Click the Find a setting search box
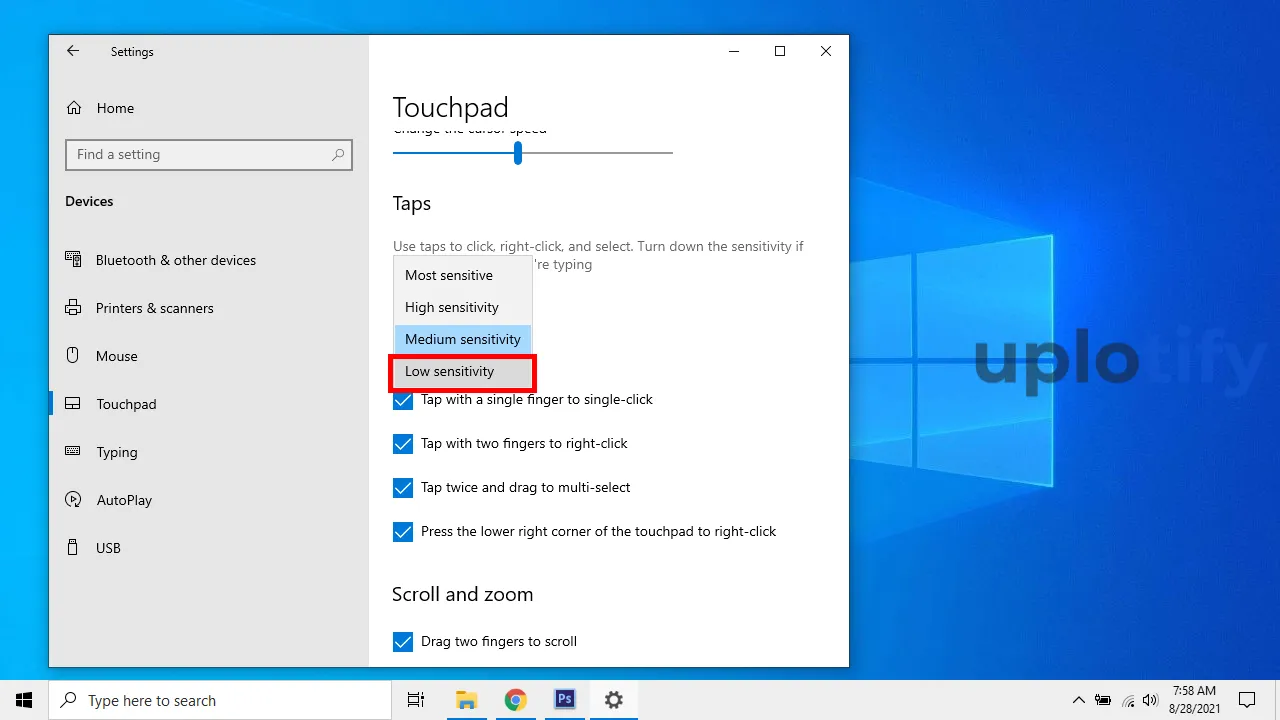 coord(200,155)
